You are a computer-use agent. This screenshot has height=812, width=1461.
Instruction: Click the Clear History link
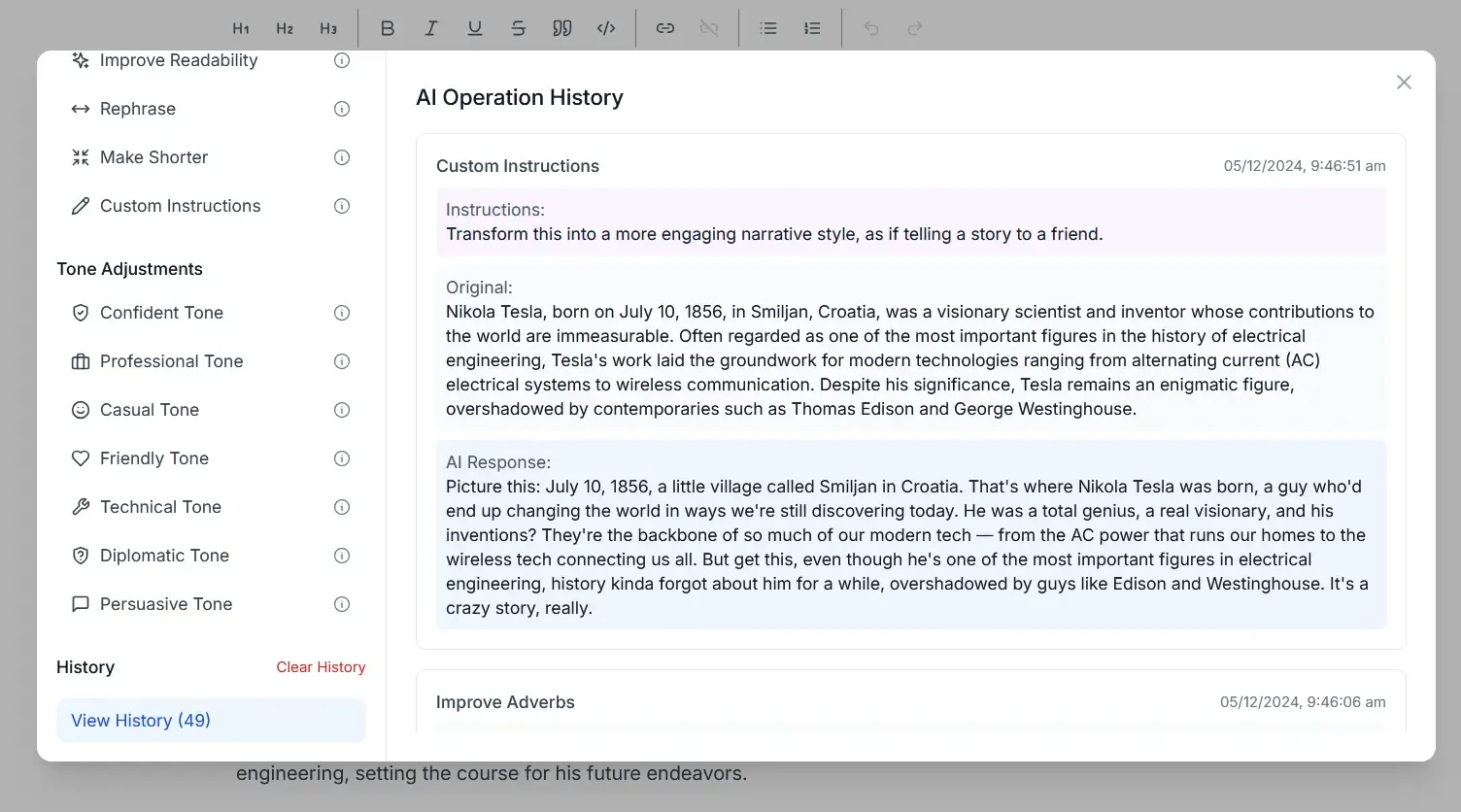click(x=321, y=667)
